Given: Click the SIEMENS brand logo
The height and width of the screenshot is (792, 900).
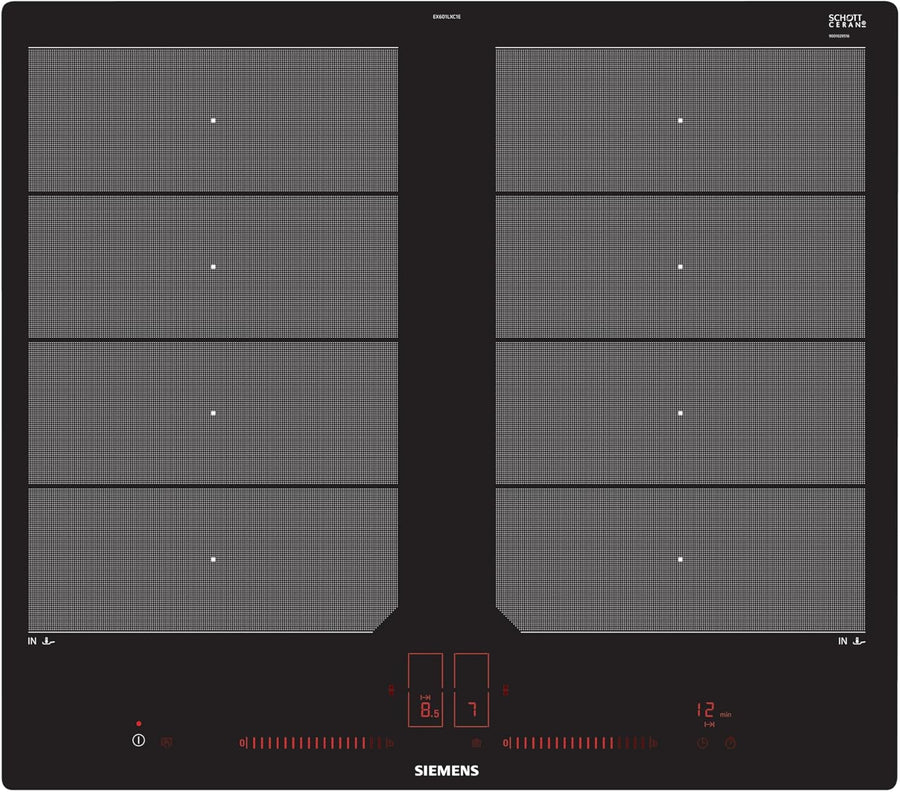Looking at the screenshot, I should pyautogui.click(x=447, y=771).
